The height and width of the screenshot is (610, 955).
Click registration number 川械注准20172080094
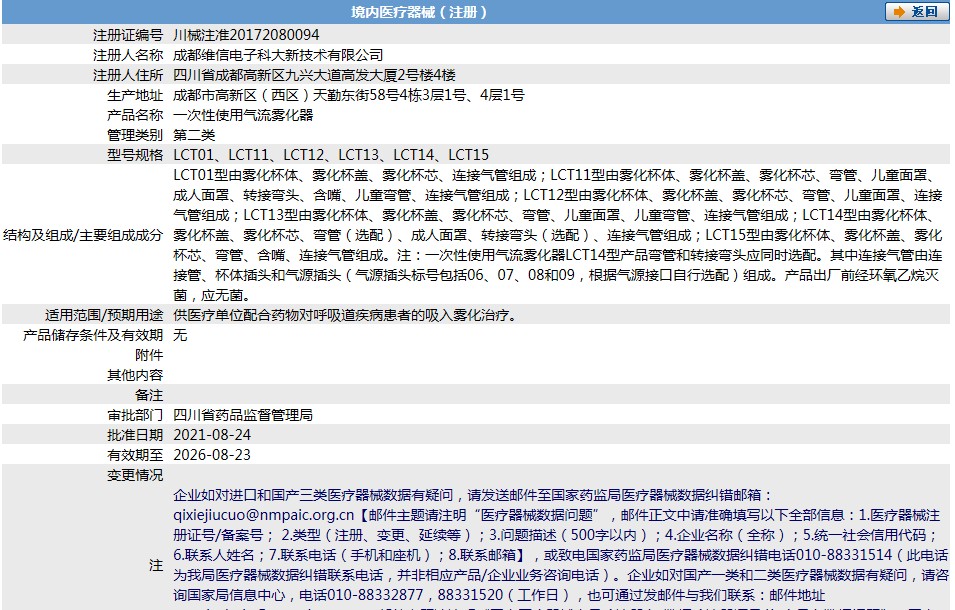click(246, 35)
